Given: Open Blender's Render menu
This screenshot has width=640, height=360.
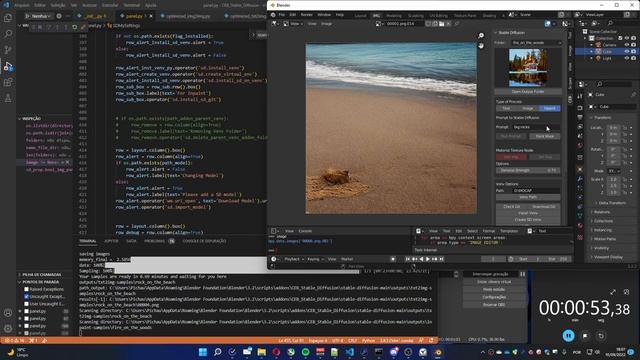Looking at the screenshot, I should click(307, 15).
